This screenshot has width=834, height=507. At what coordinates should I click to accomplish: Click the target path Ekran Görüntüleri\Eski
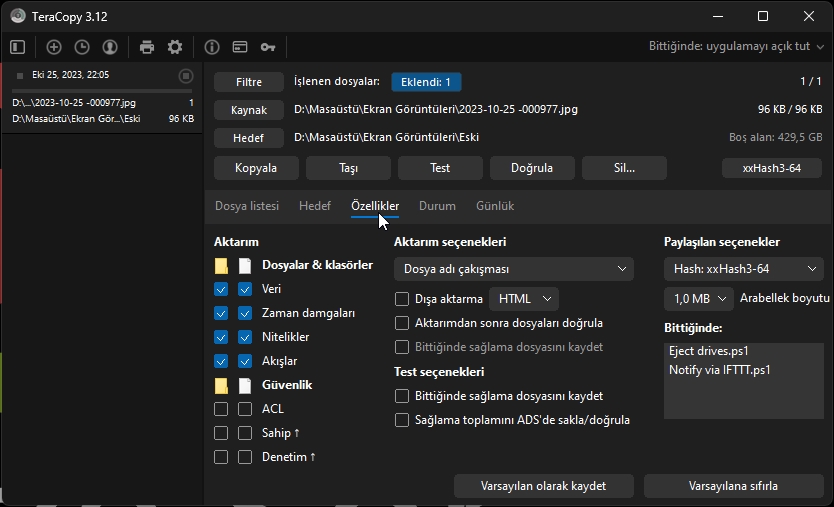tap(386, 137)
